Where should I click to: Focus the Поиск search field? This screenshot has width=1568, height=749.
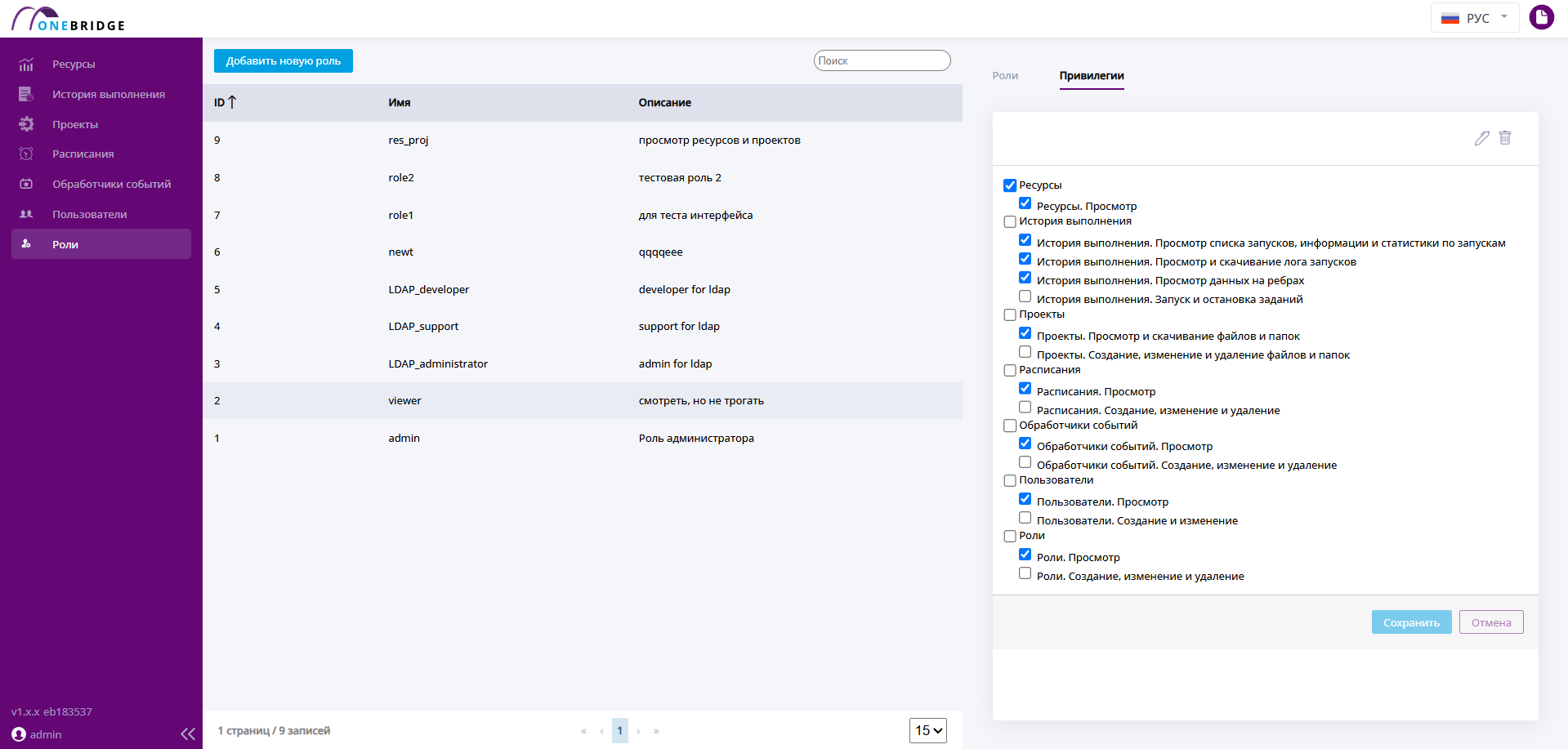[882, 60]
